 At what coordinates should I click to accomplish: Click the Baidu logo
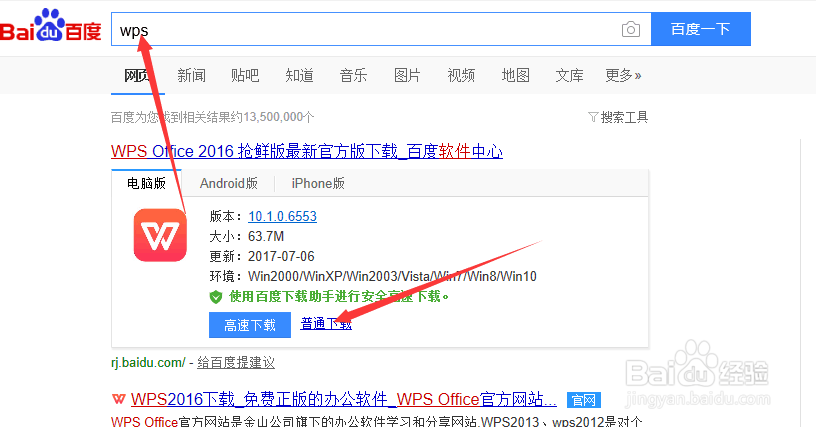(50, 26)
